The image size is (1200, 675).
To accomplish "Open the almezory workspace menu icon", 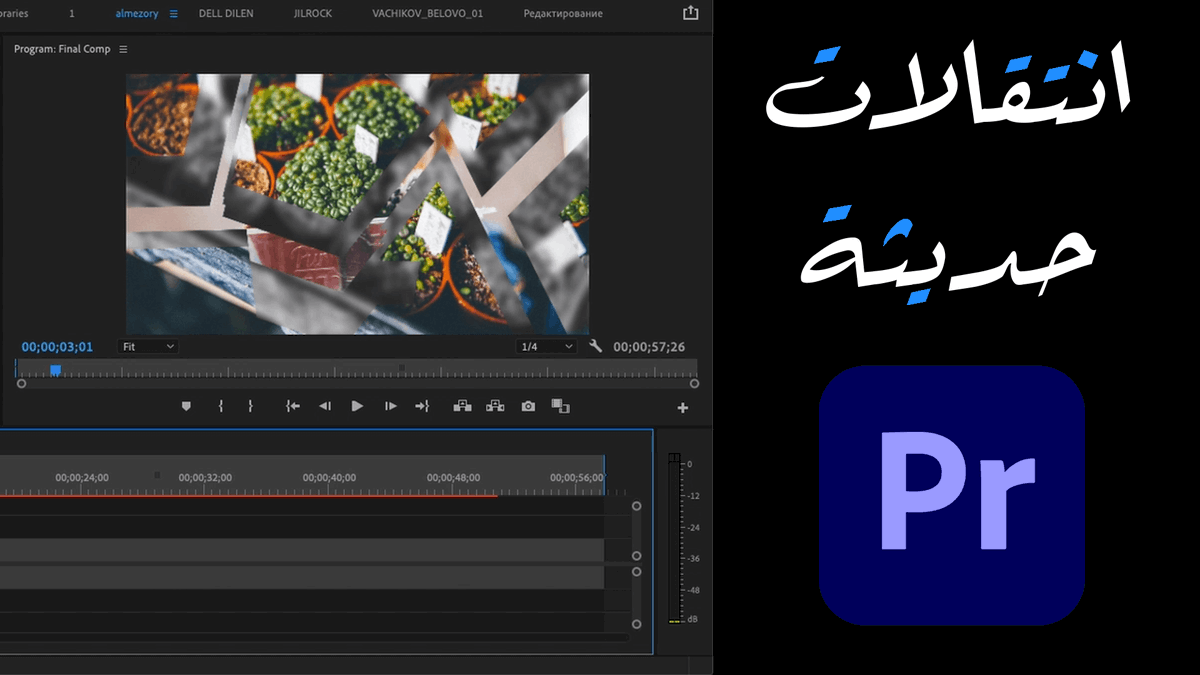I will coord(174,14).
